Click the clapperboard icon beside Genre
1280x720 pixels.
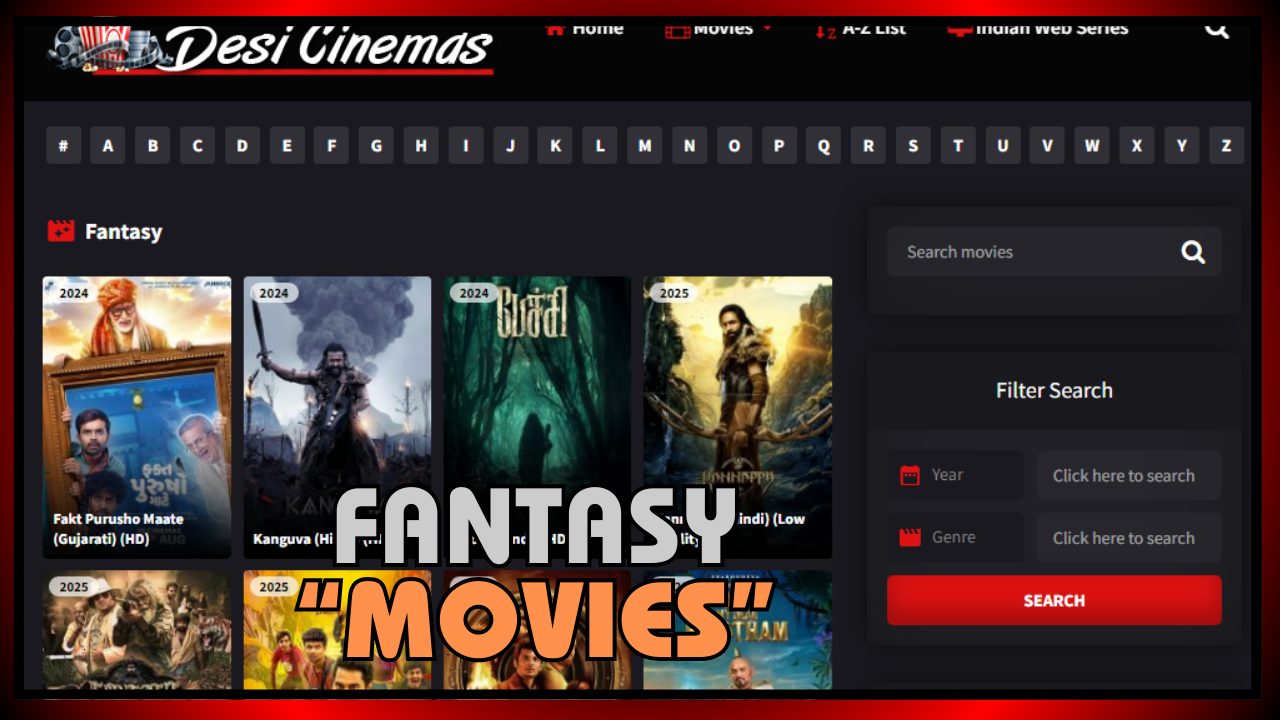(x=909, y=537)
